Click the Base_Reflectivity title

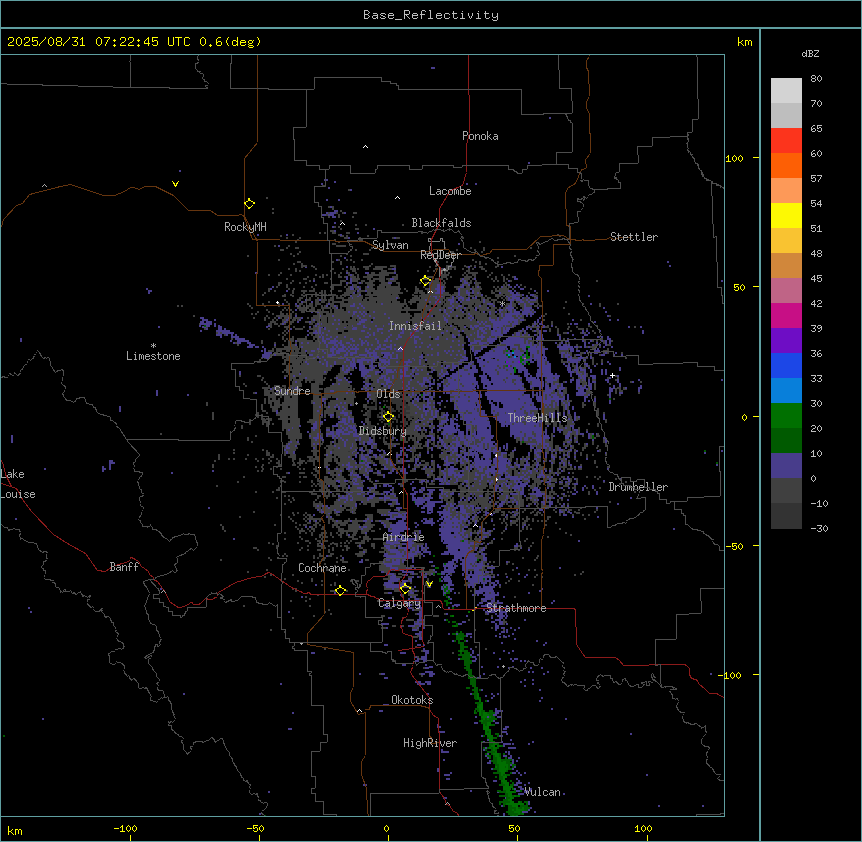(x=431, y=15)
